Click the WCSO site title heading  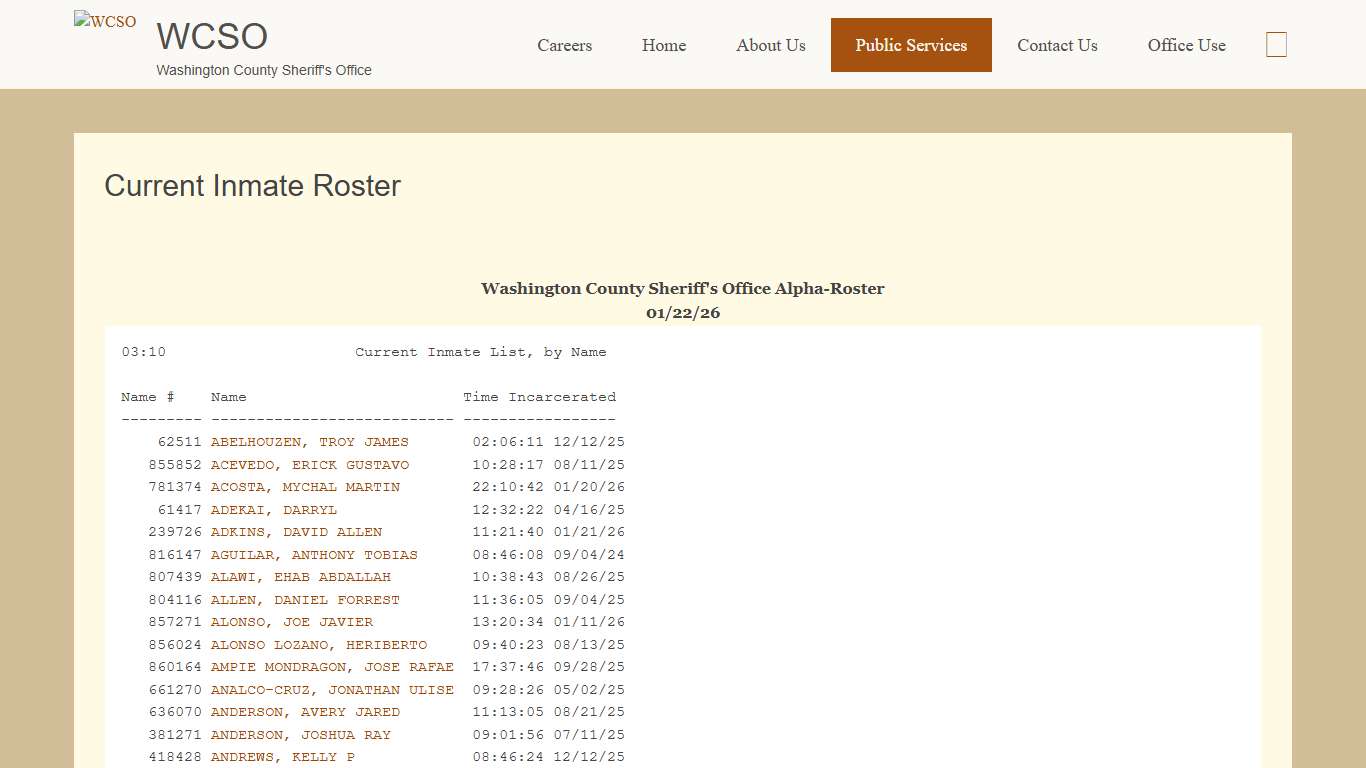[211, 37]
